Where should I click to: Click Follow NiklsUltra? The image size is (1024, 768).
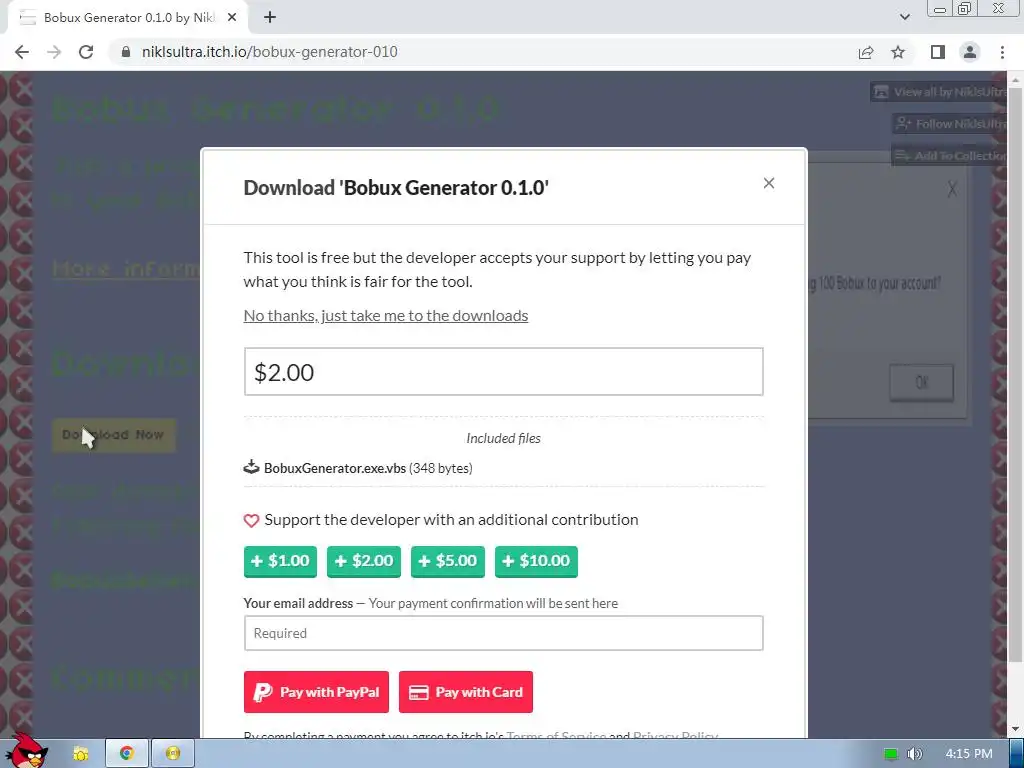tap(950, 124)
